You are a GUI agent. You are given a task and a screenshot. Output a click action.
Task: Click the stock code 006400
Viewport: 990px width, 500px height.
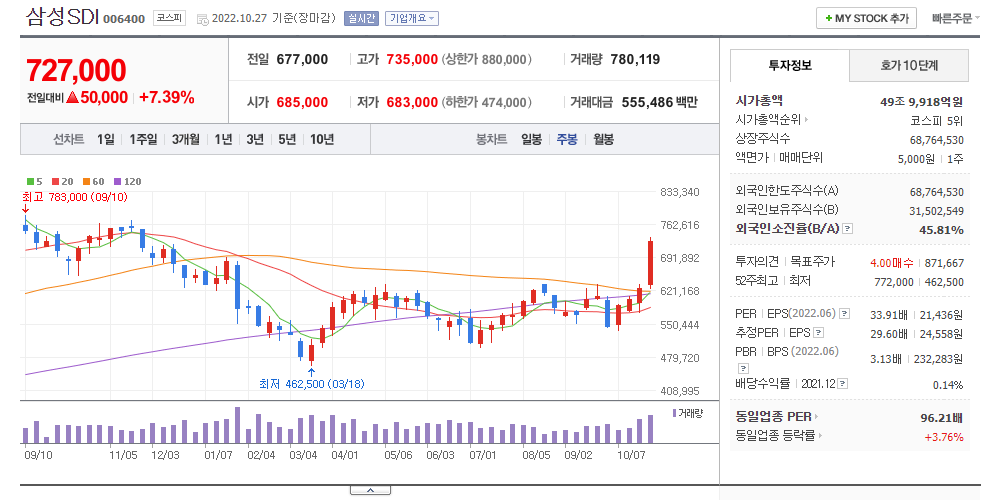124,19
